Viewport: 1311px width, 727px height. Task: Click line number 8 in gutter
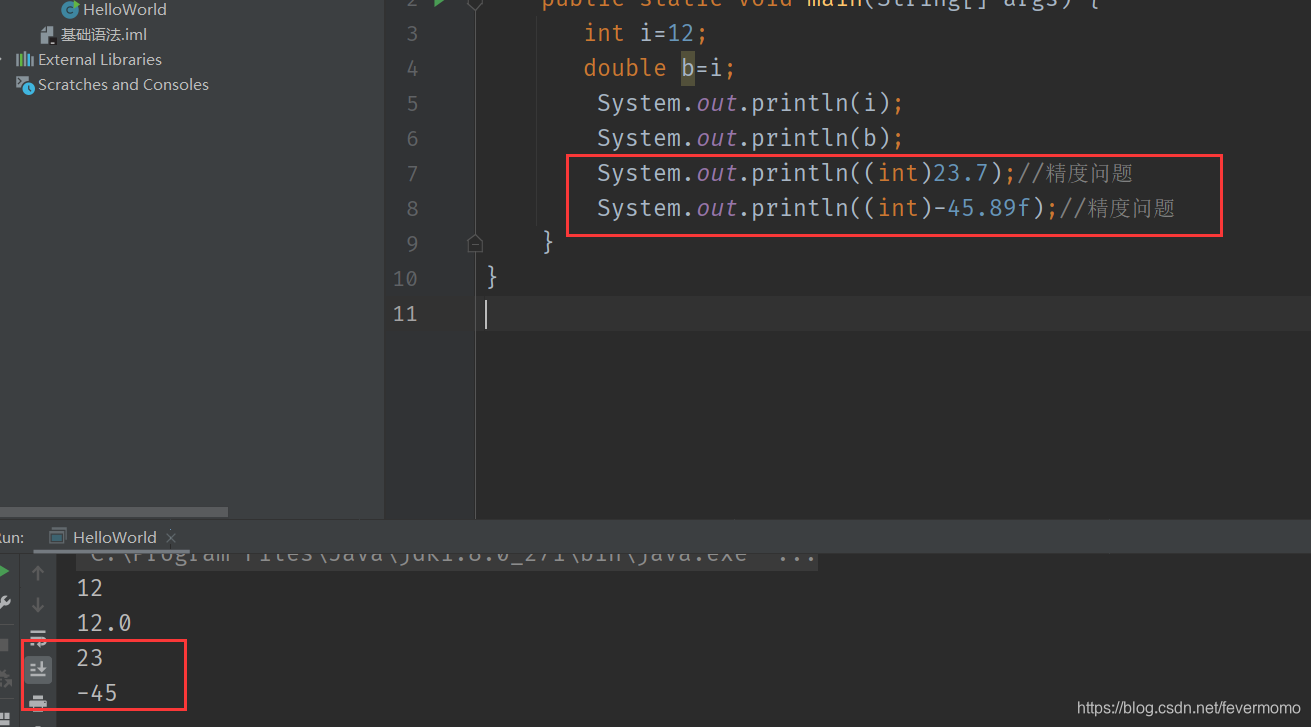[x=412, y=209]
